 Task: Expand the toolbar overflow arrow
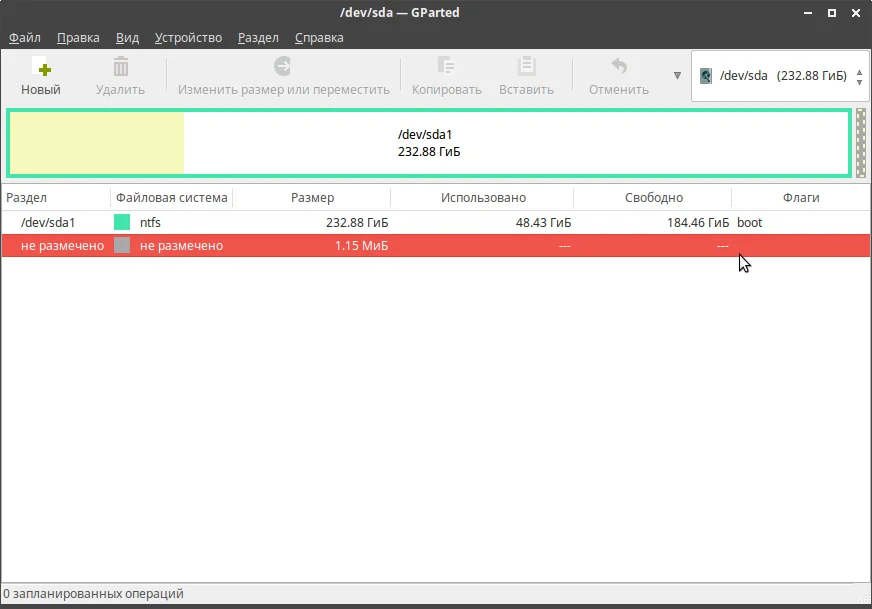pos(677,75)
